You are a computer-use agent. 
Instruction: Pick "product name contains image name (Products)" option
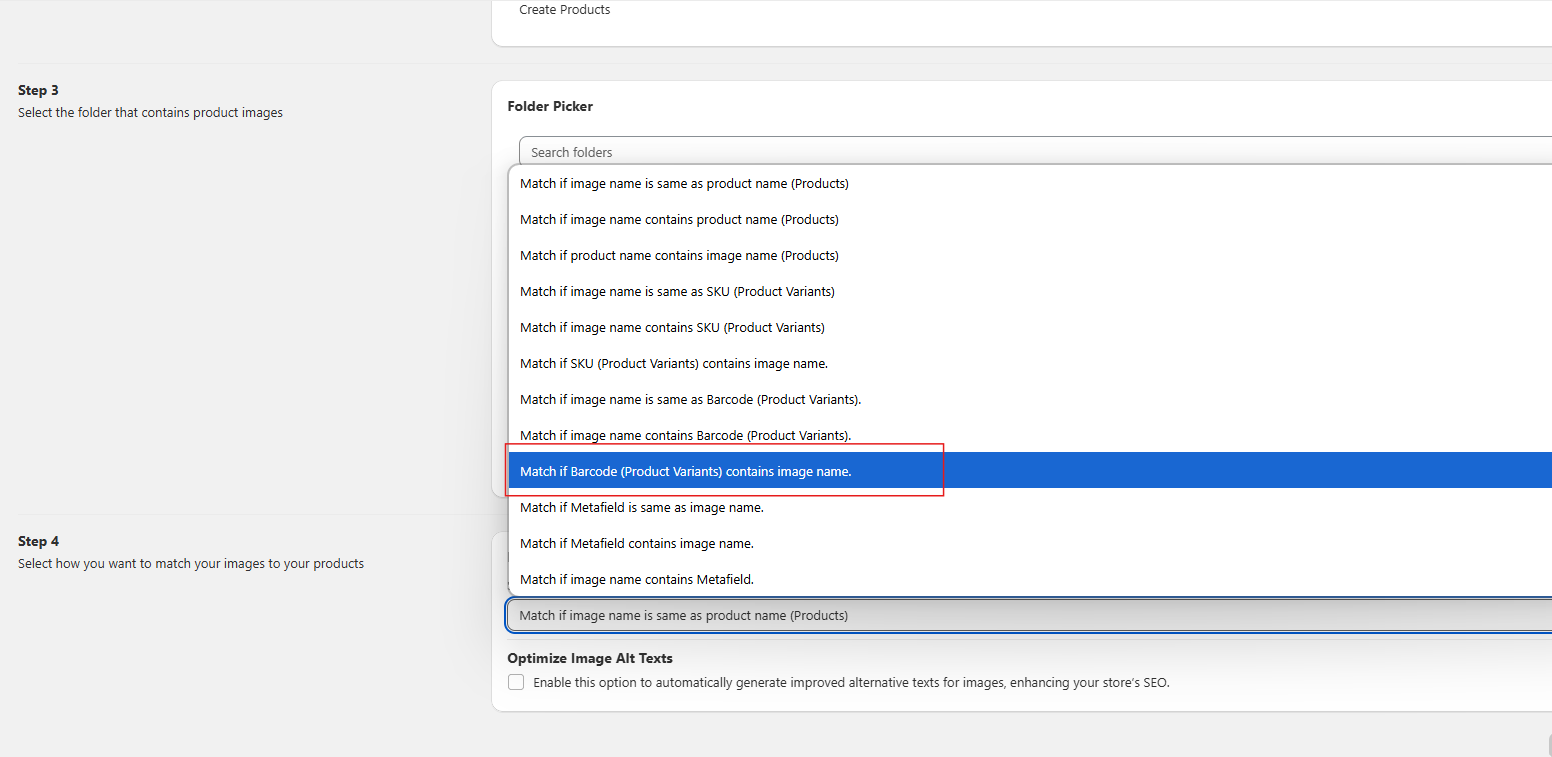point(679,256)
